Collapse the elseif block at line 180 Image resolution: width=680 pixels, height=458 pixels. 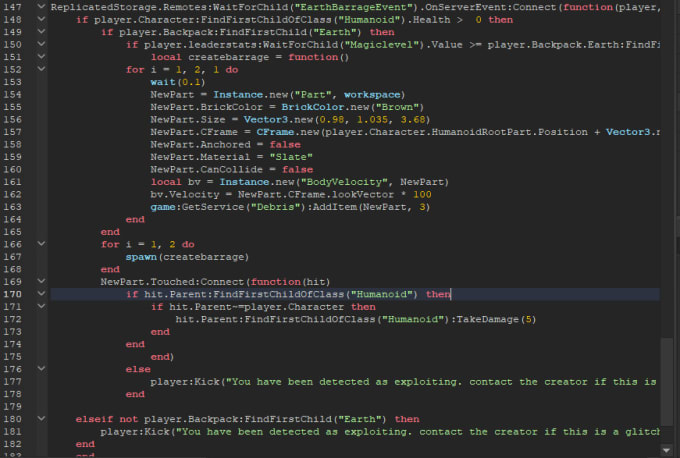coord(41,419)
